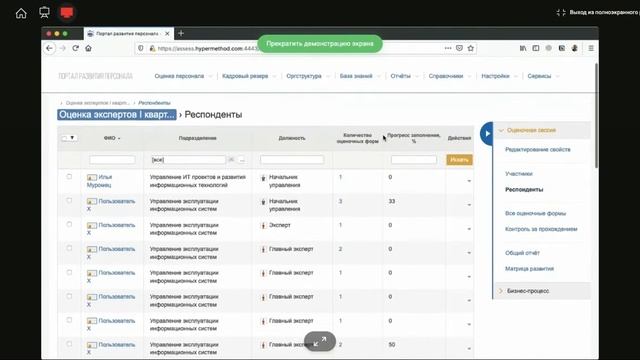640x360 pixels.
Task: Open page actions three-dots menu in address bar
Action: [448, 48]
